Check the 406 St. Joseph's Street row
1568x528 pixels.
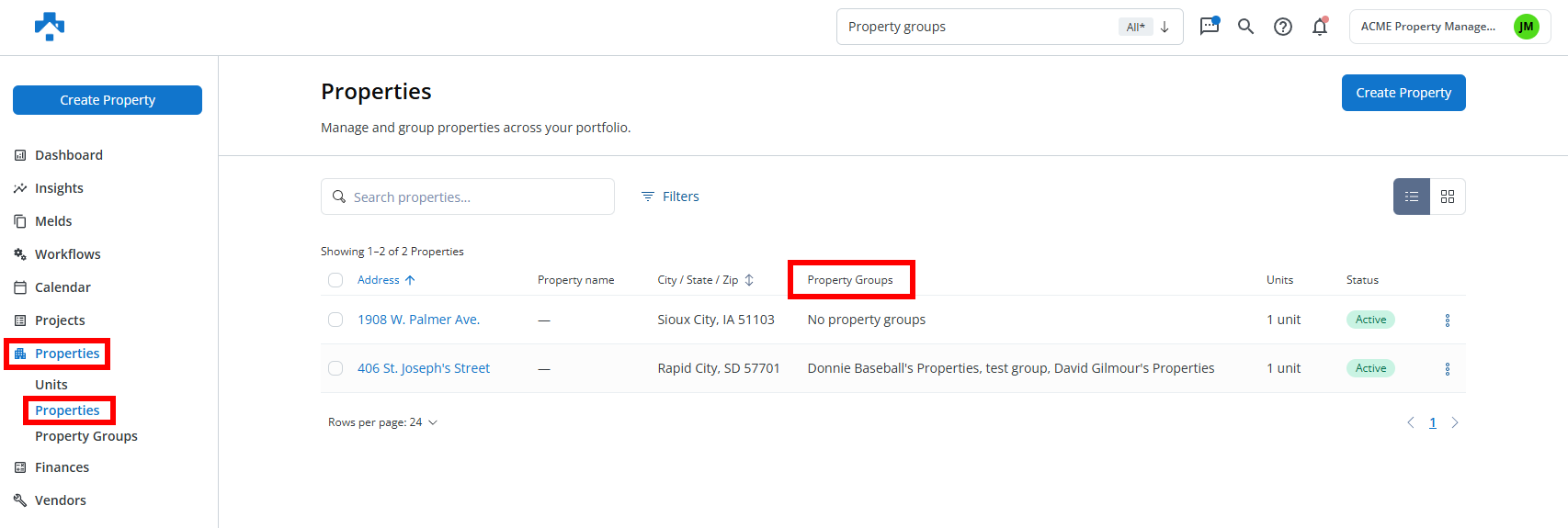335,368
